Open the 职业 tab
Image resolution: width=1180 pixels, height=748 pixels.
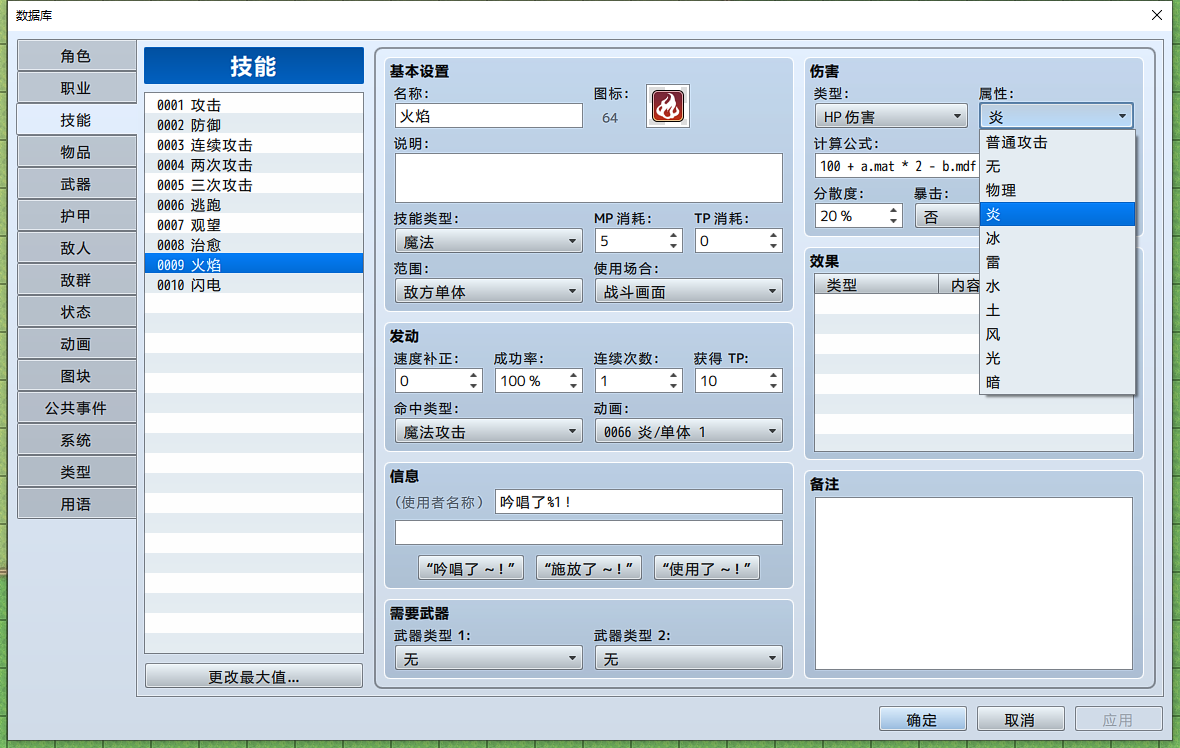pos(76,88)
